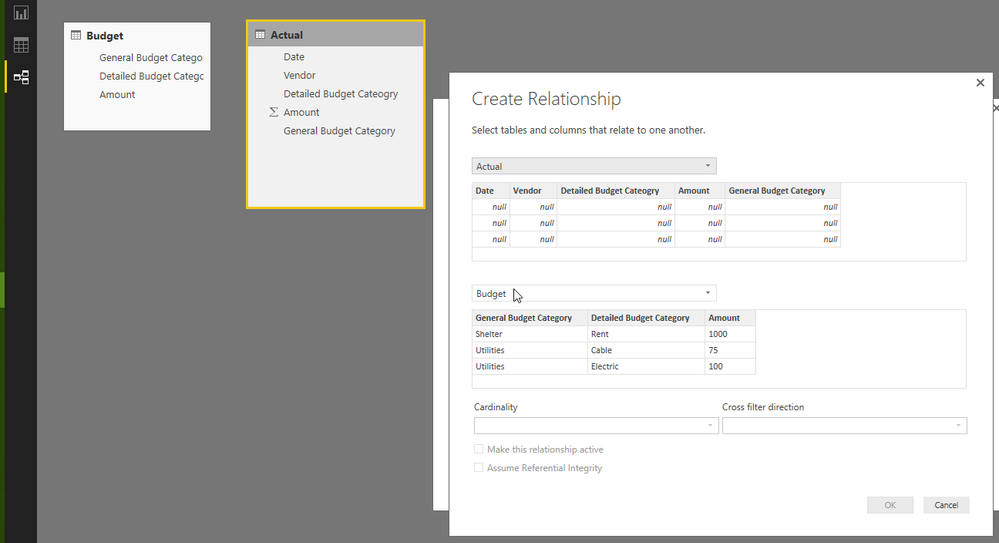Select the Budget table title in diagram
The width and height of the screenshot is (999, 543).
[105, 36]
